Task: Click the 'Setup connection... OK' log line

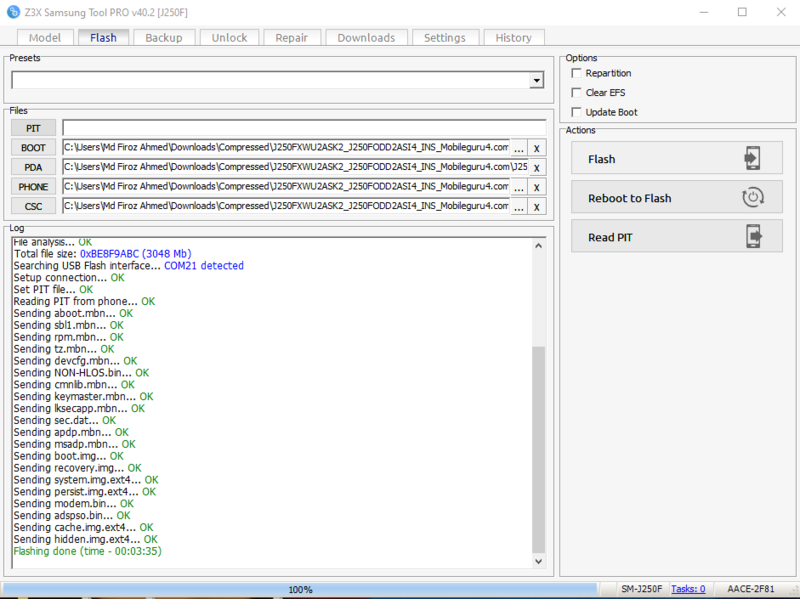Action: [x=69, y=278]
